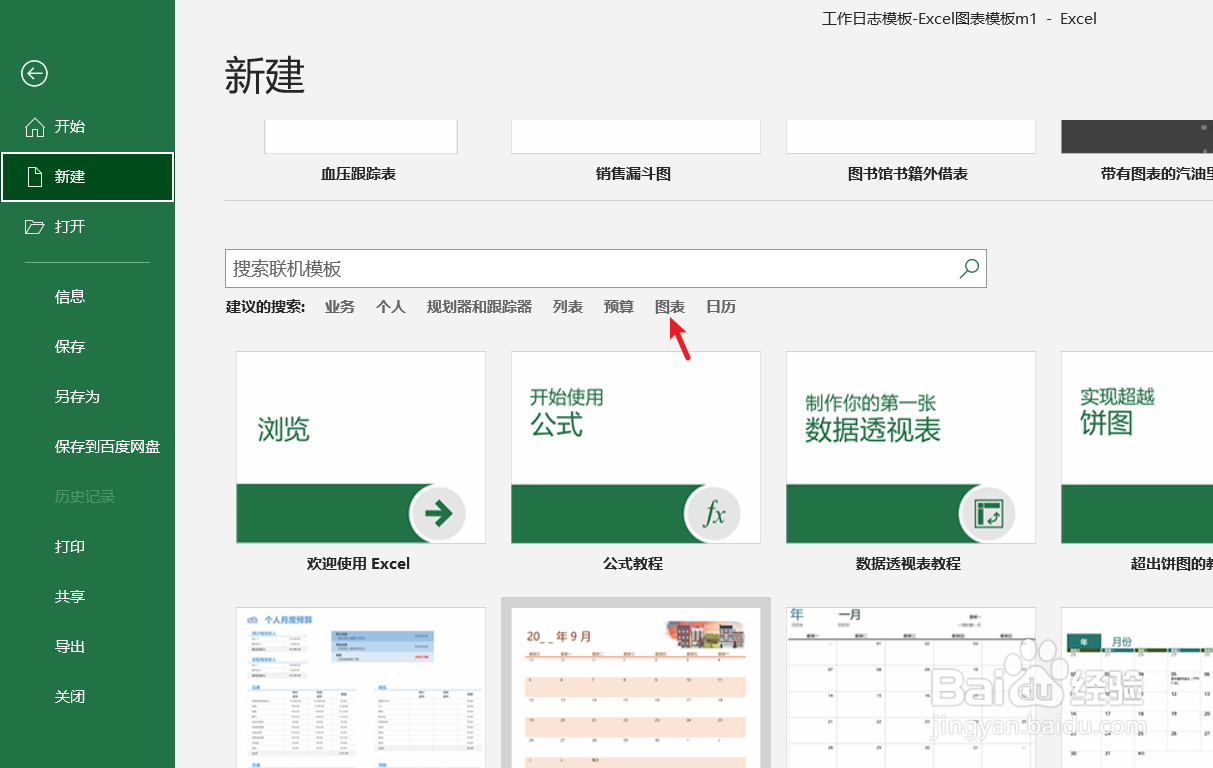Open the 月份 calendar template thumbnail

[x=1137, y=687]
